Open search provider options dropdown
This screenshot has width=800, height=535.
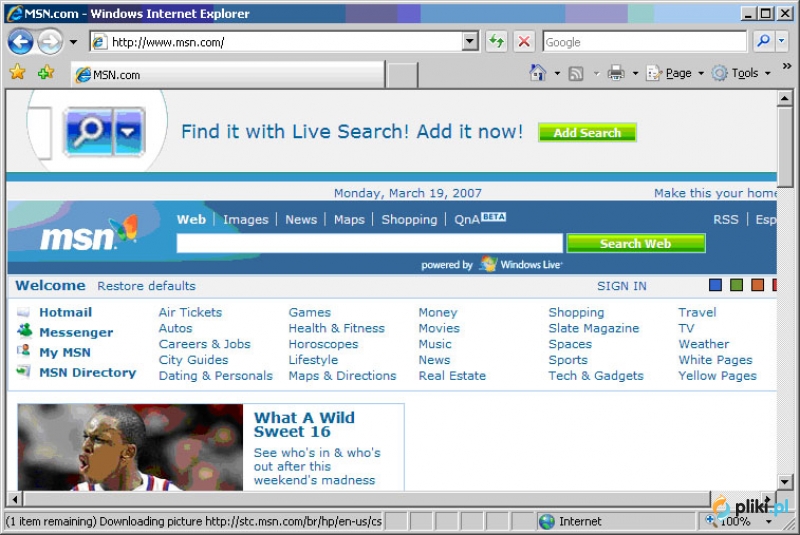coord(782,41)
